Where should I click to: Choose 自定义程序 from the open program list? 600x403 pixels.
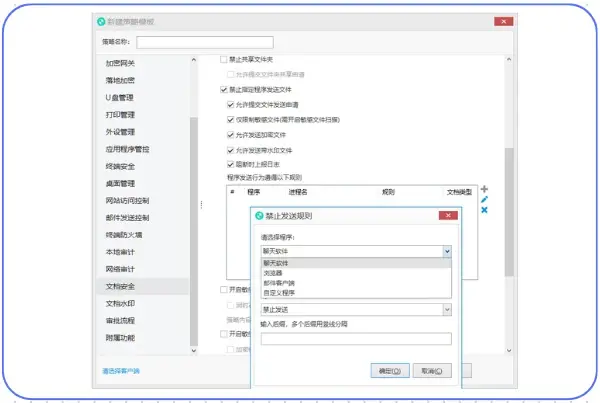pos(356,293)
